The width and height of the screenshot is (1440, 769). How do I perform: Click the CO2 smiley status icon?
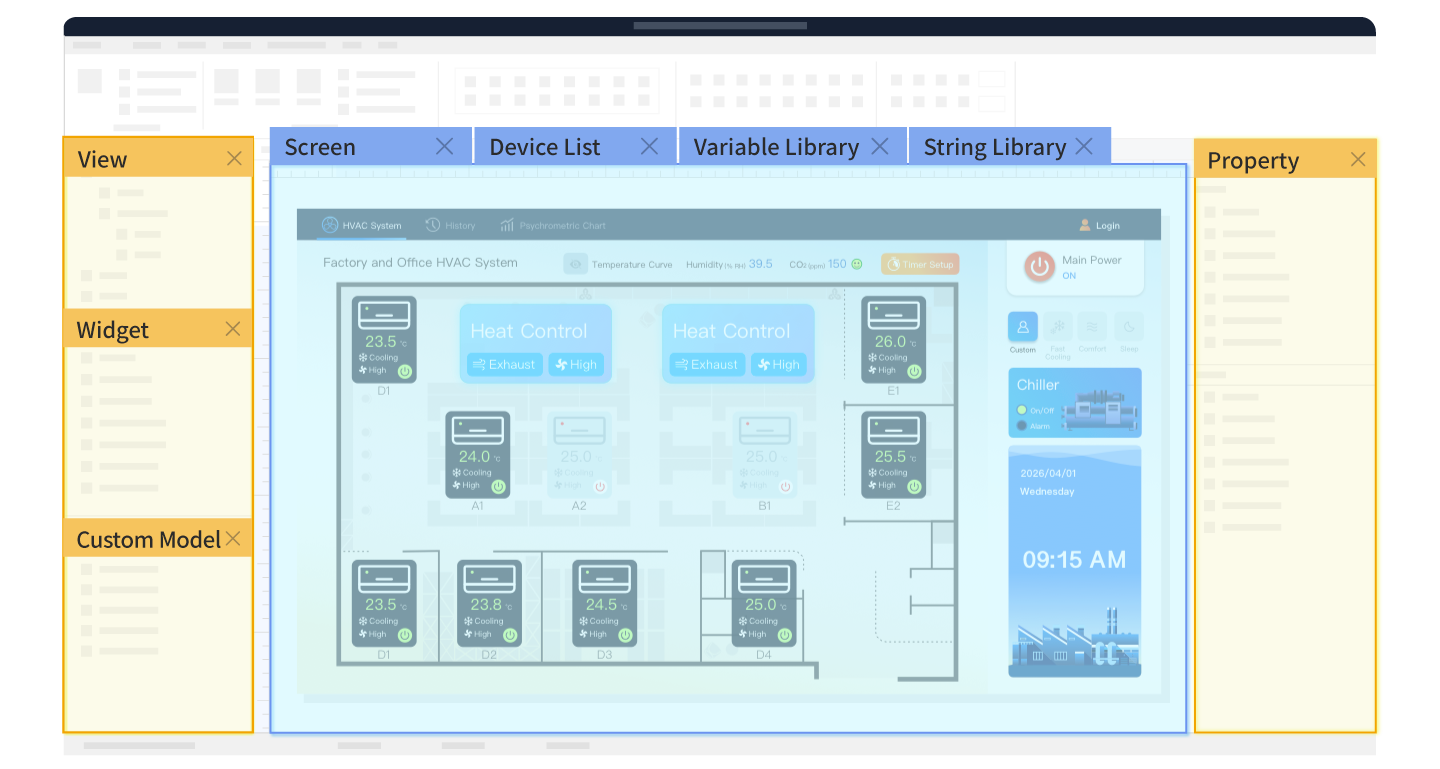coord(857,264)
